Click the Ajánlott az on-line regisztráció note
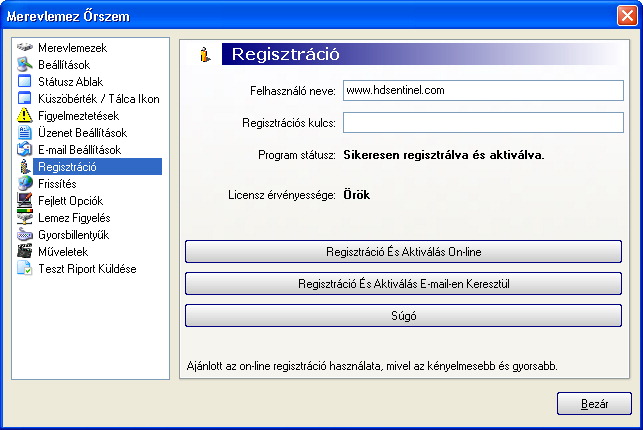643x430 pixels. click(372, 366)
